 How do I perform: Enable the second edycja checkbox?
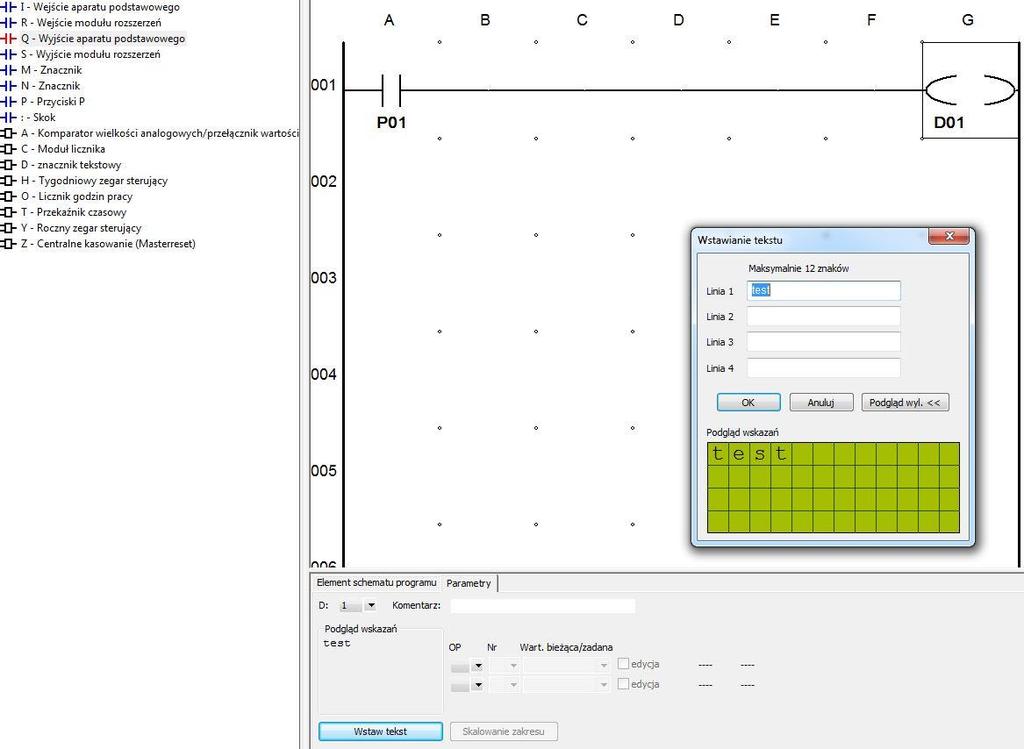pyautogui.click(x=623, y=684)
